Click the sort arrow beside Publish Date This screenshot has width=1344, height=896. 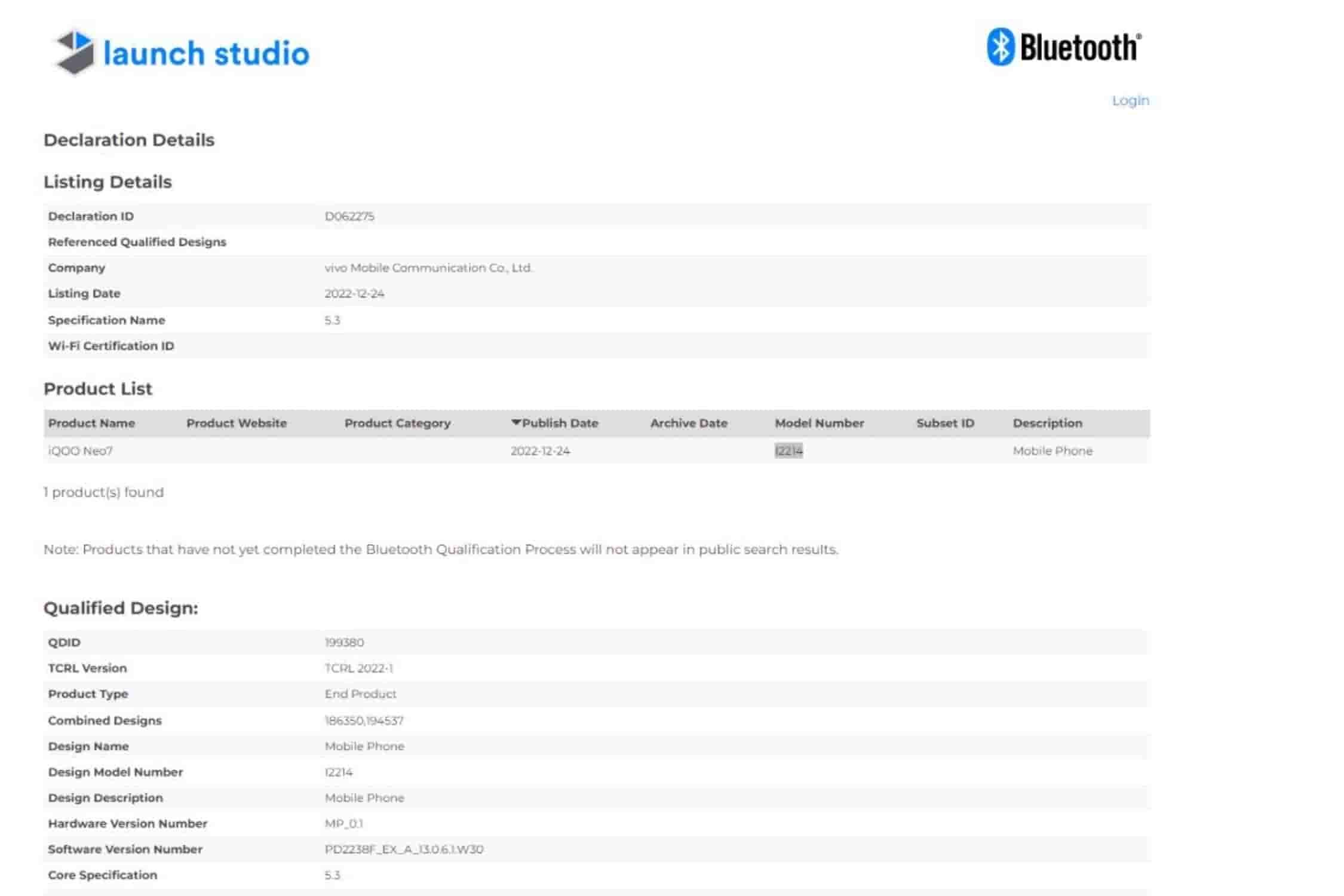[516, 422]
